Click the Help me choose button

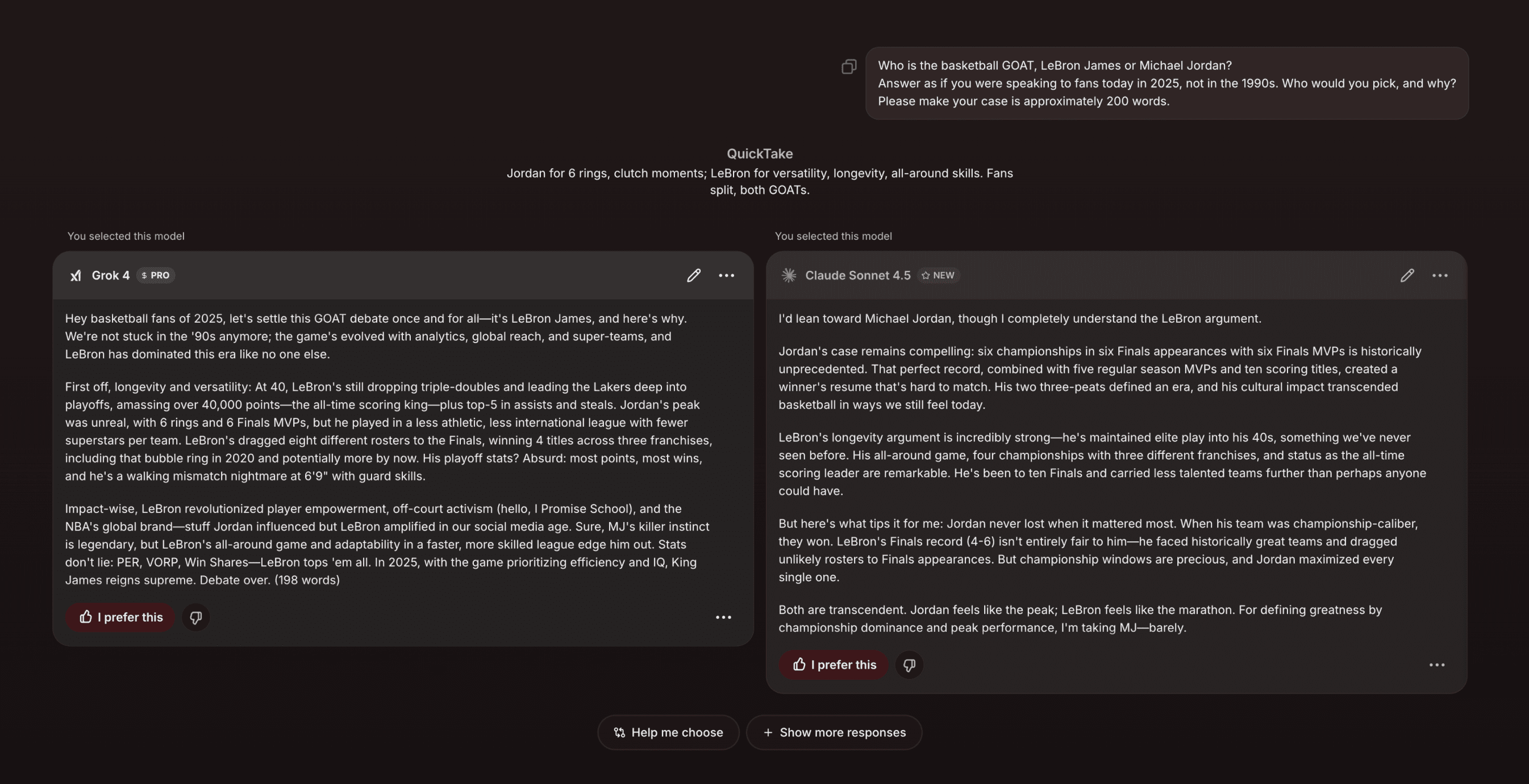click(x=668, y=732)
